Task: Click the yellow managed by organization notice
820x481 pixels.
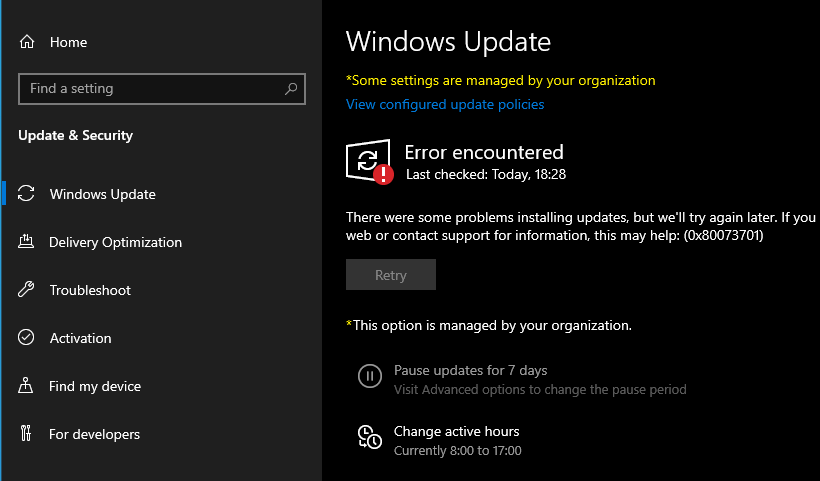Action: click(500, 81)
